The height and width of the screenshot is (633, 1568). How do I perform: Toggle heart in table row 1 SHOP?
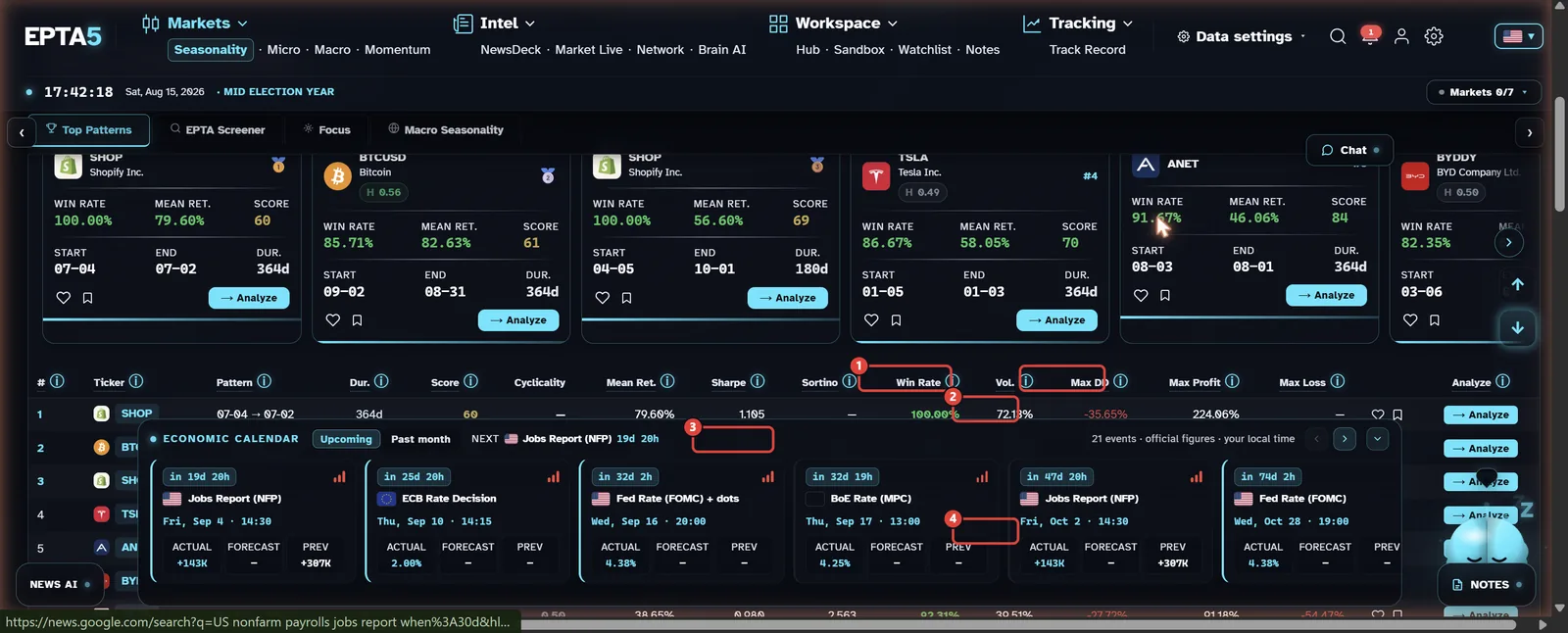[x=1378, y=414]
